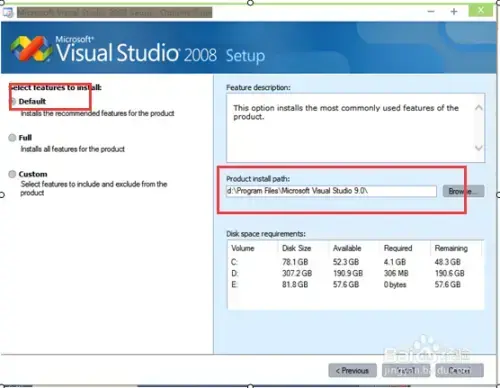The image size is (500, 388).
Task: Click the Visual Studio logo
Action: tap(31, 49)
